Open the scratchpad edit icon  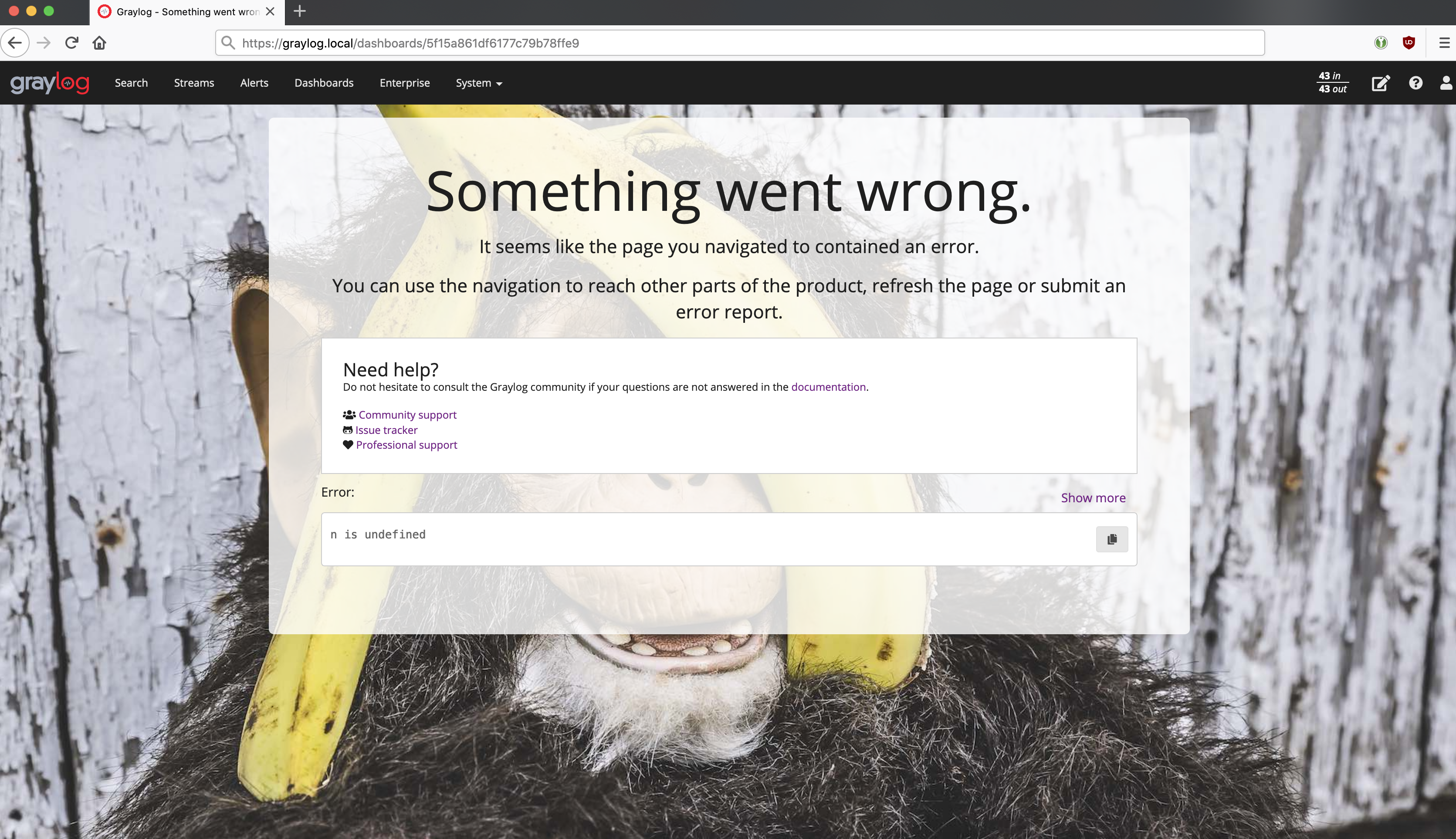tap(1381, 84)
